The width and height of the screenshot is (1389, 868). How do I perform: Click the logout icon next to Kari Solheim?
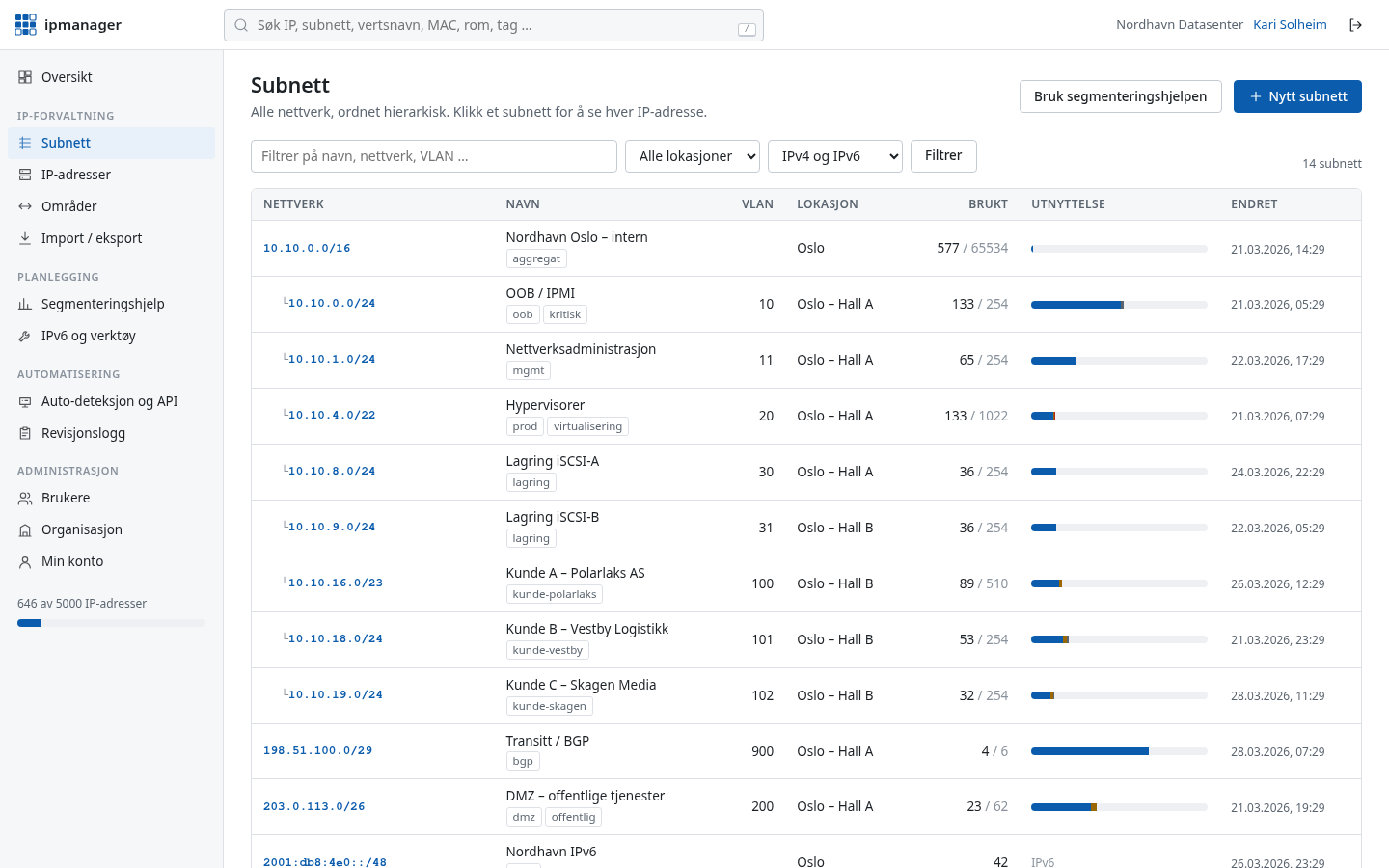1355,25
